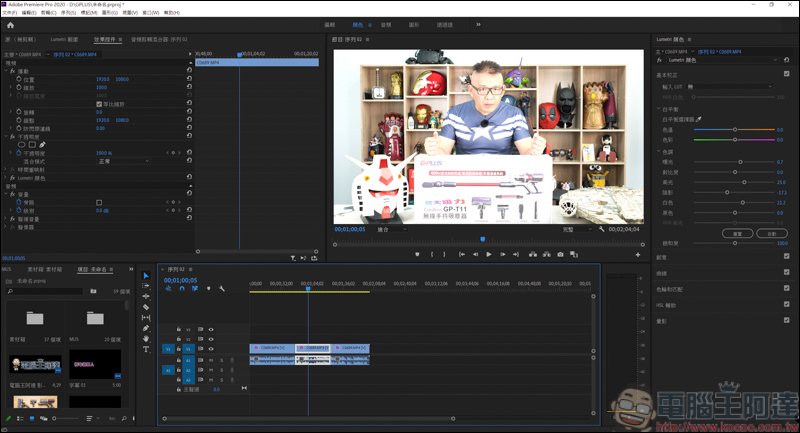Disable the Basic Correction checkbox
Viewport: 800px width, 433px height.
[x=788, y=75]
